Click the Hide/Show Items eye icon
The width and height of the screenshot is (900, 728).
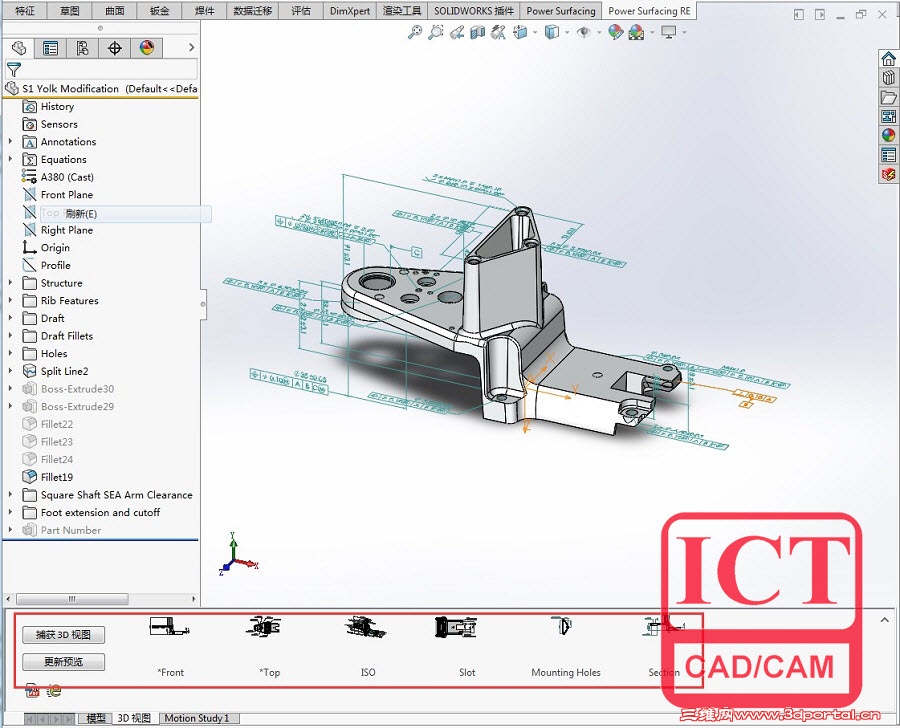[x=583, y=32]
